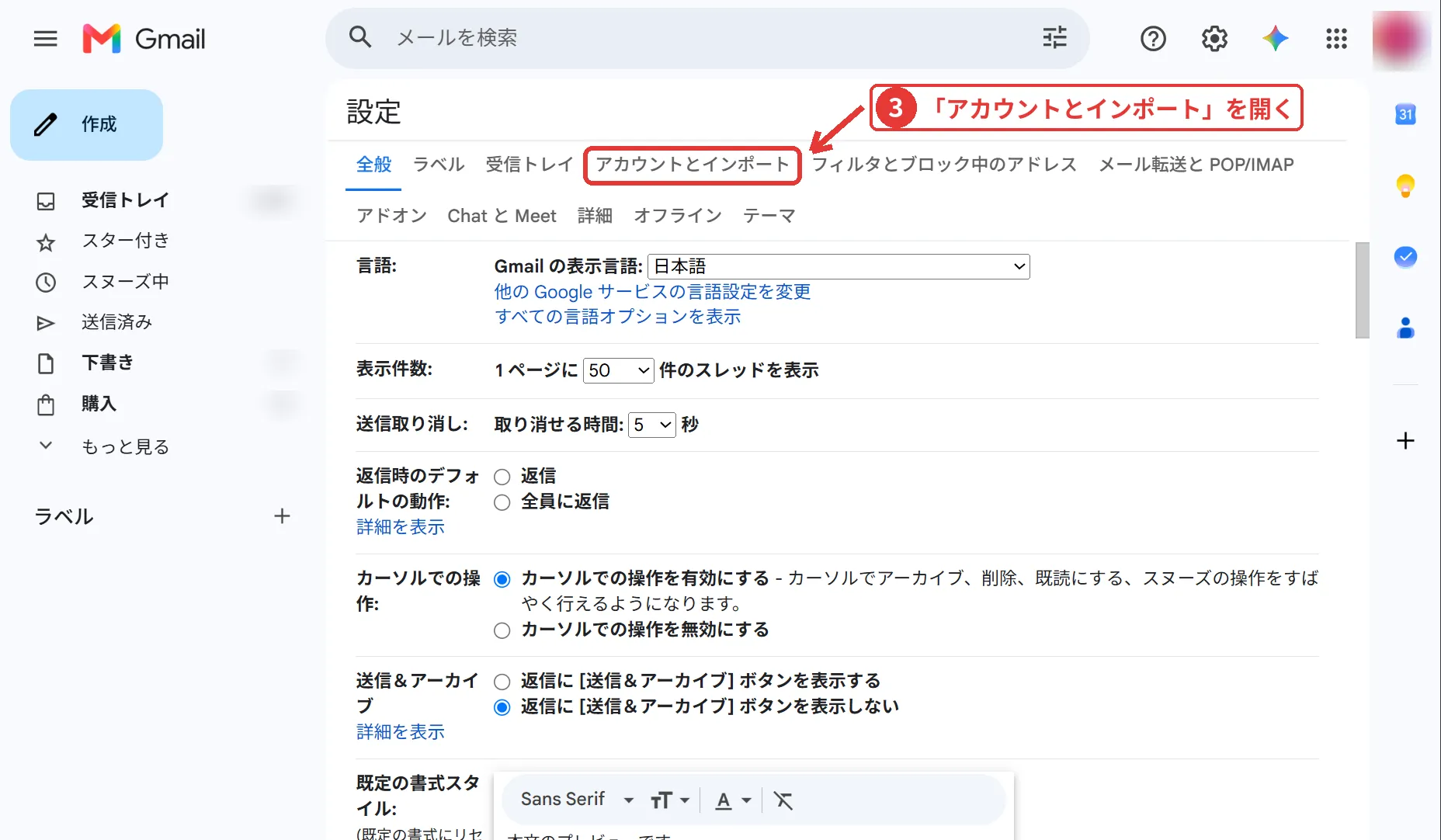Click plus icon to get add-ons
Screen dimensions: 1441x840
coord(1405,441)
